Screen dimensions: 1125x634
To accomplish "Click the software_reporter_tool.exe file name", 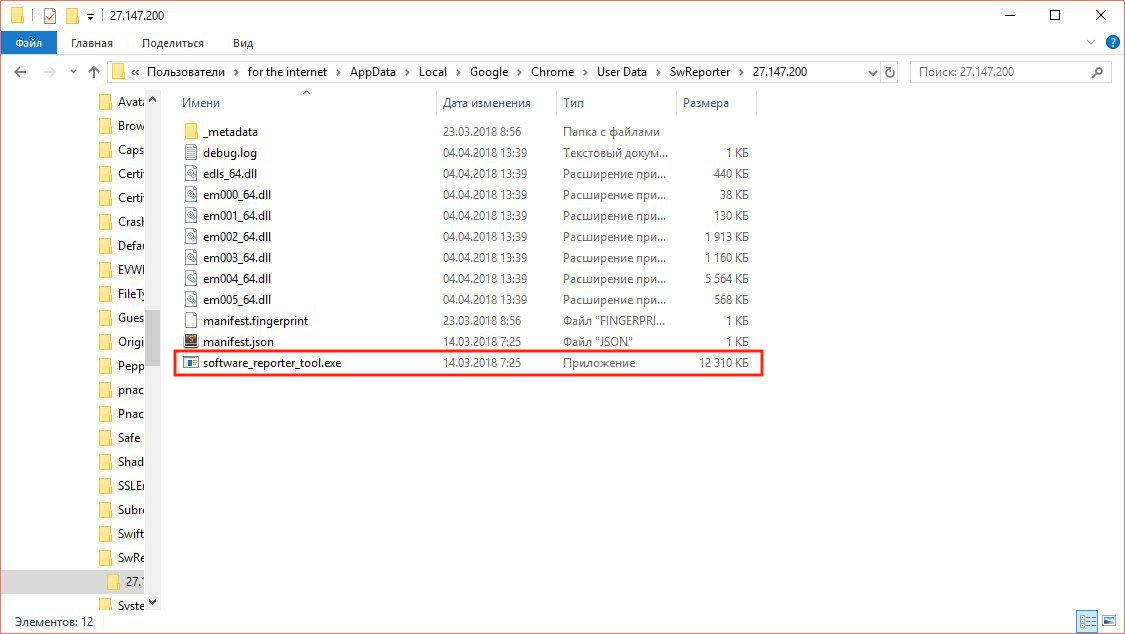I will (272, 363).
